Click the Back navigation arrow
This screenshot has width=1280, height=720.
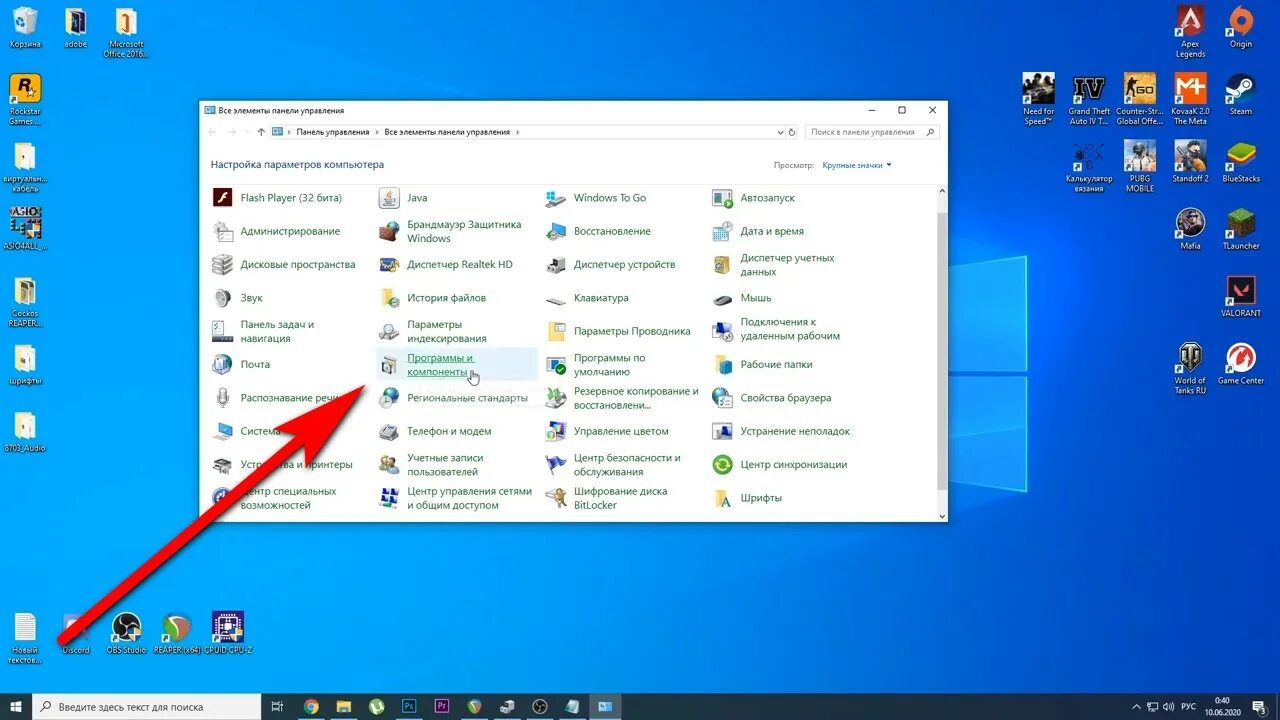[x=213, y=132]
